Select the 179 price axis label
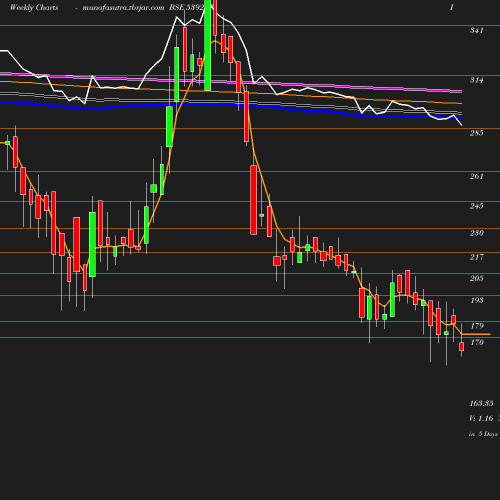This screenshot has width=500, height=500. coord(477,326)
